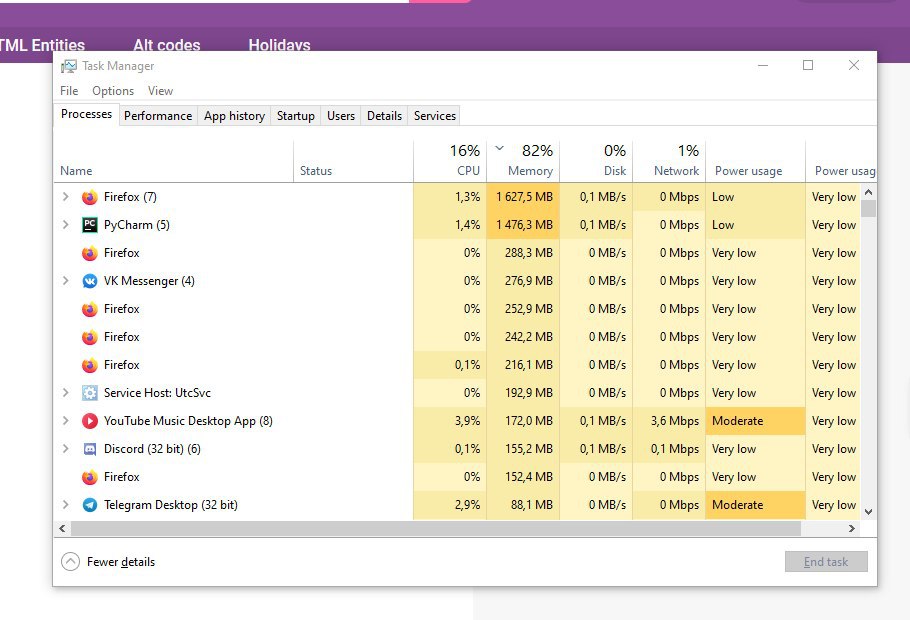
Task: Sort processes by the Disk column header
Action: click(596, 161)
